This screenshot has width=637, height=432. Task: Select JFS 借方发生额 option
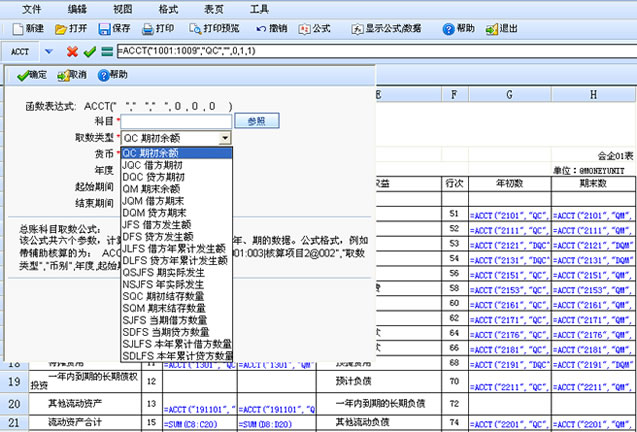(x=177, y=224)
